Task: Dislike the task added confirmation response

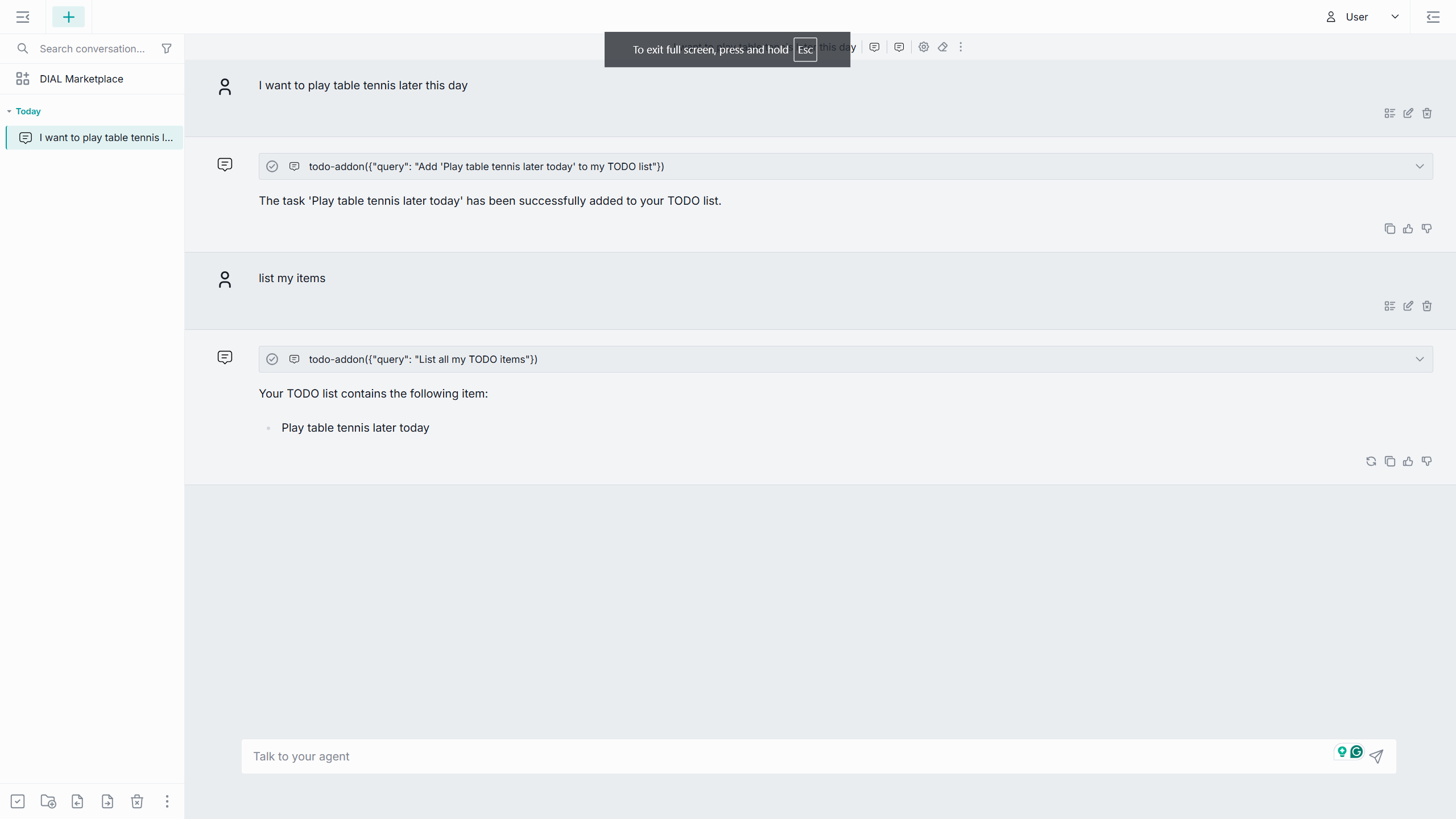Action: pos(1427,229)
